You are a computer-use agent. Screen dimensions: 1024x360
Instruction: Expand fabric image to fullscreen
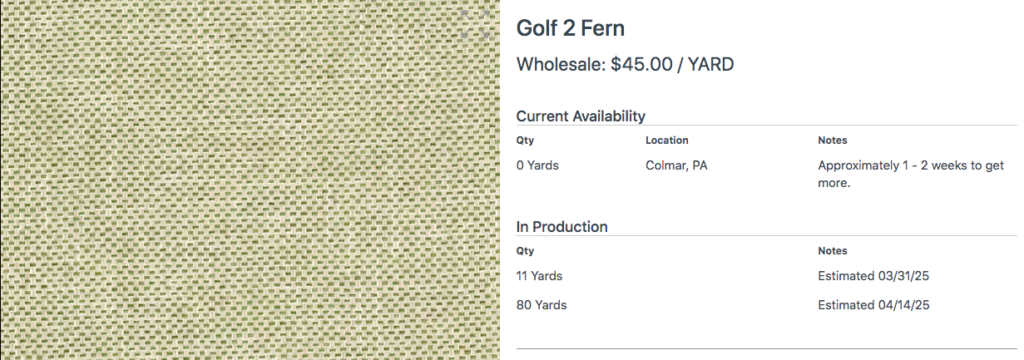point(475,24)
